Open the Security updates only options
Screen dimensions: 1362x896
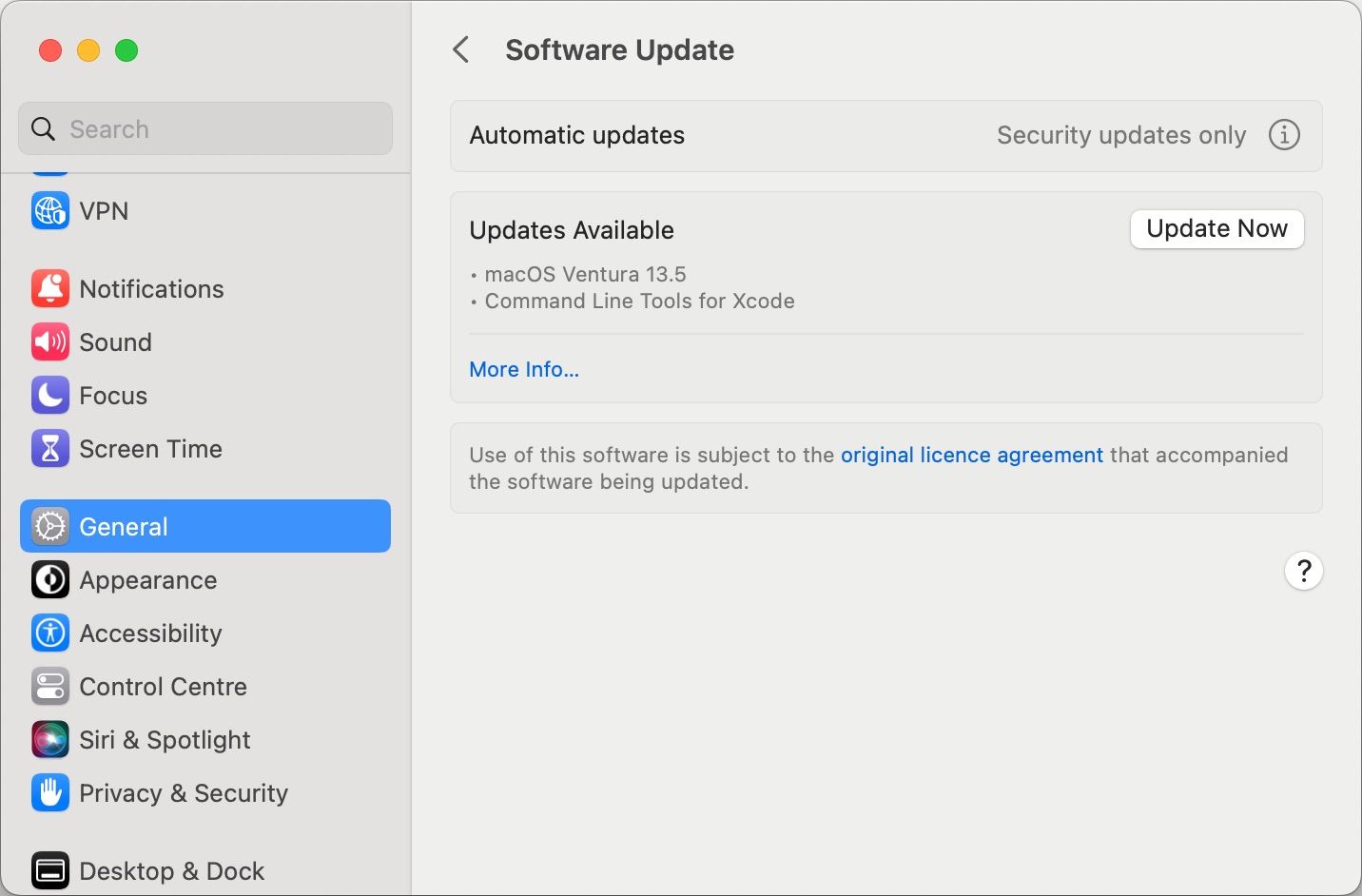(1121, 135)
